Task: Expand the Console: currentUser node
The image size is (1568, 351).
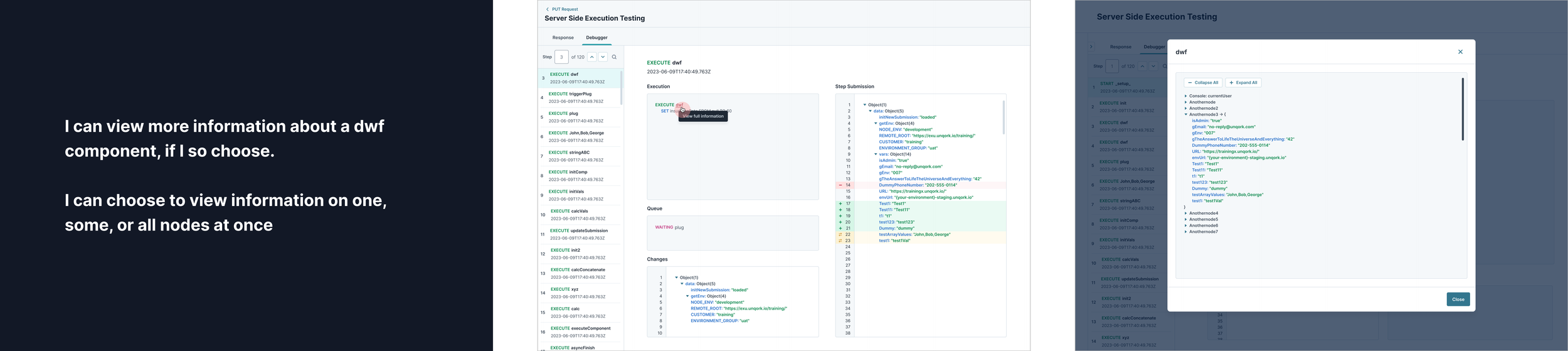Action: (1185, 96)
